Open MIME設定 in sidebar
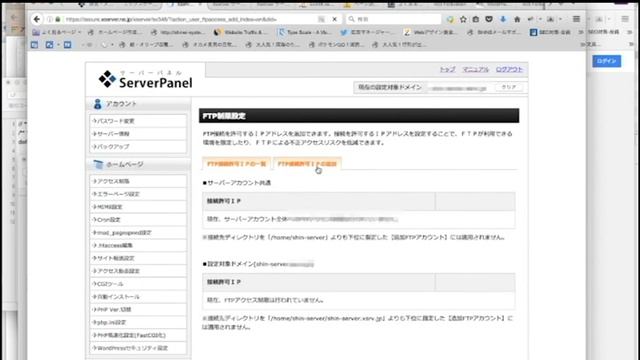The image size is (640, 360). (138, 207)
